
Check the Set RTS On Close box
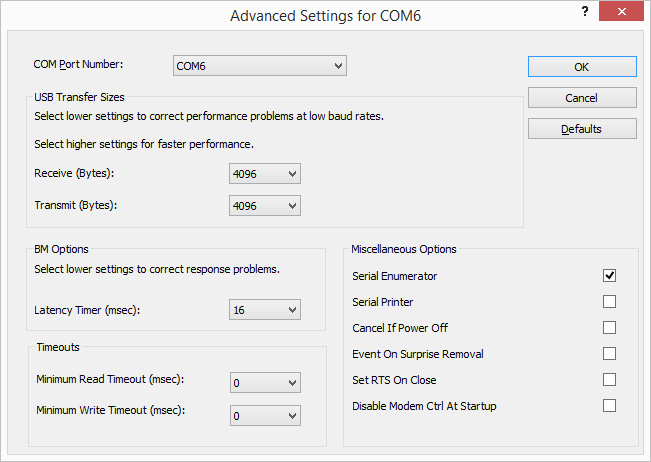click(609, 380)
